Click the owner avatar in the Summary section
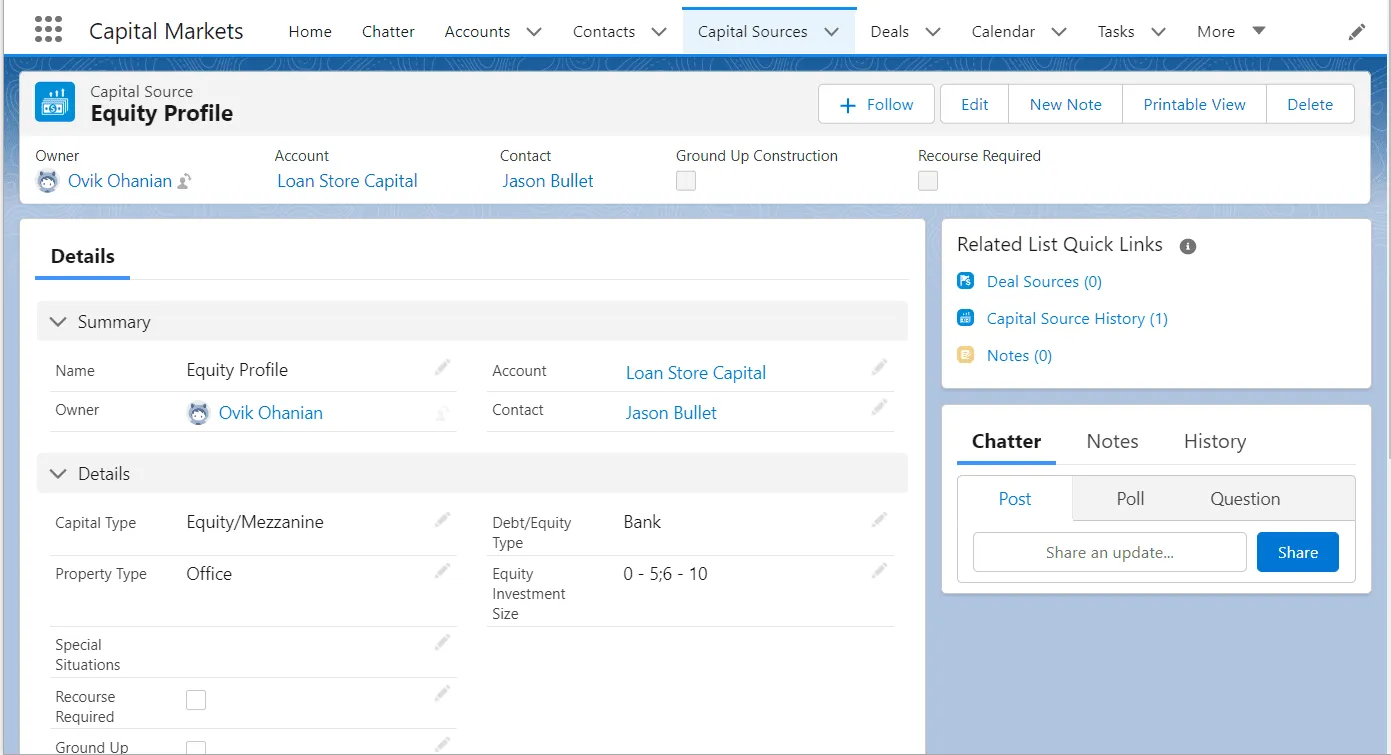This screenshot has height=755, width=1391. pyautogui.click(x=199, y=413)
